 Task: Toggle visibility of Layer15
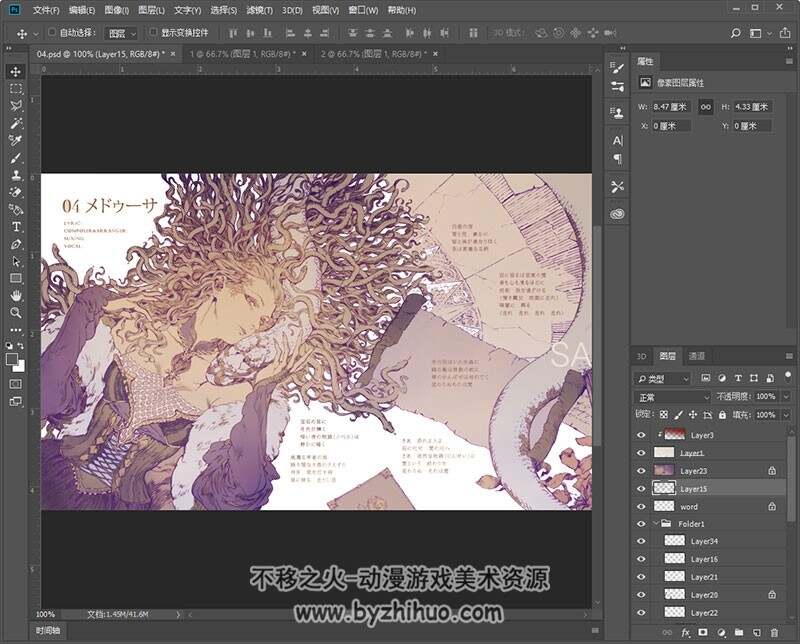641,489
